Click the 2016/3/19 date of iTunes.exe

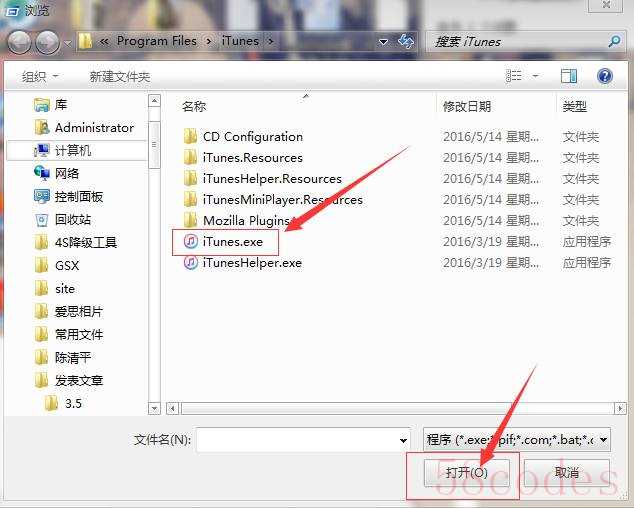[x=490, y=242]
